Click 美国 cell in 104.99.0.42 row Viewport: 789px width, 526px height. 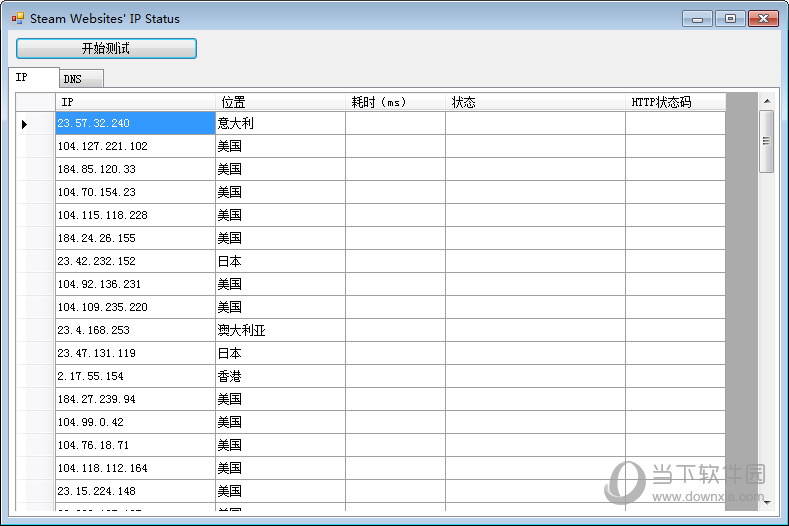pyautogui.click(x=280, y=422)
